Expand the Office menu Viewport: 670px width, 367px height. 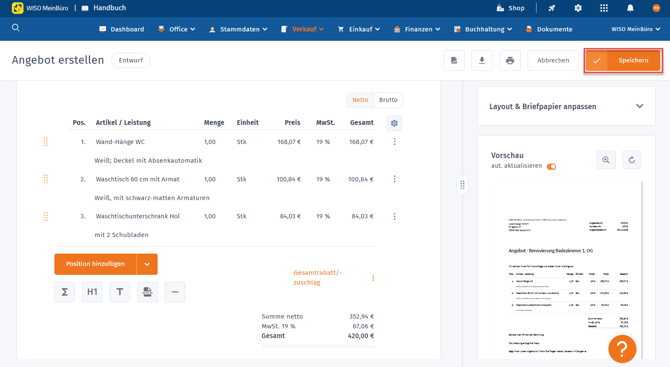[176, 29]
